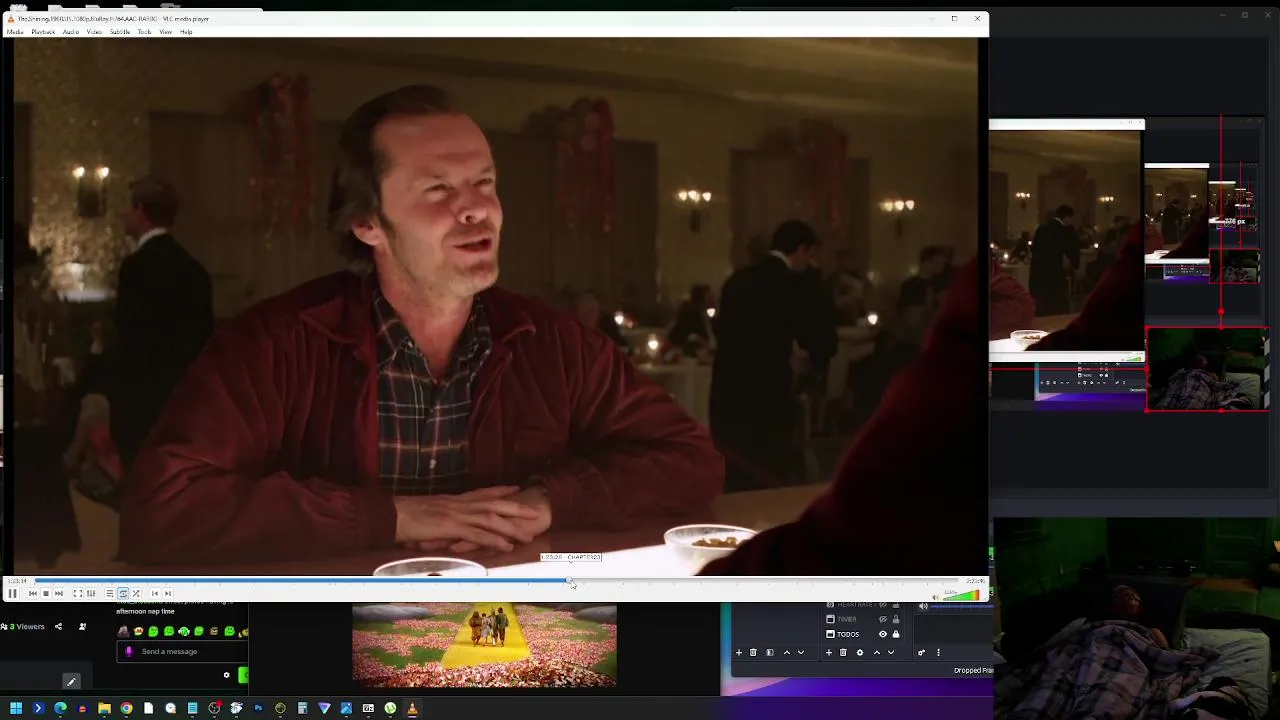Click the pencil edit button
The image size is (1280, 720).
(71, 682)
